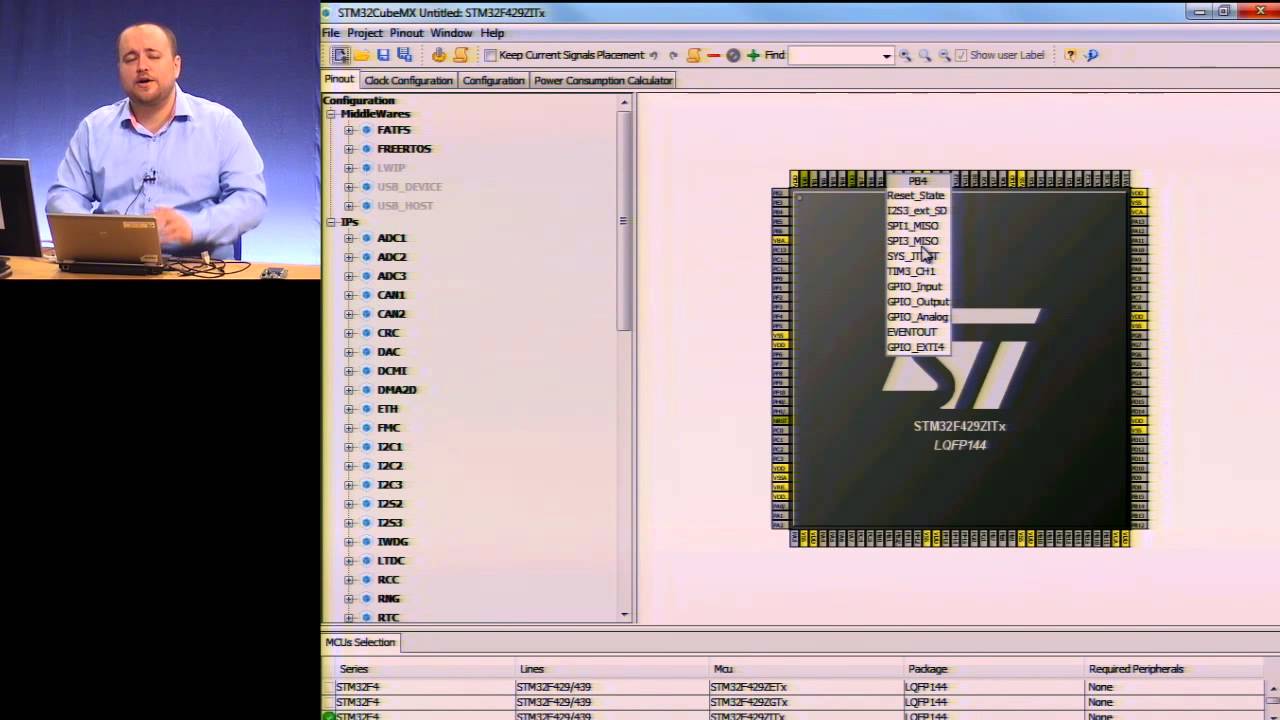
Task: Choose GPIO_Output in the PB4 pin menu
Action: pyautogui.click(x=918, y=302)
